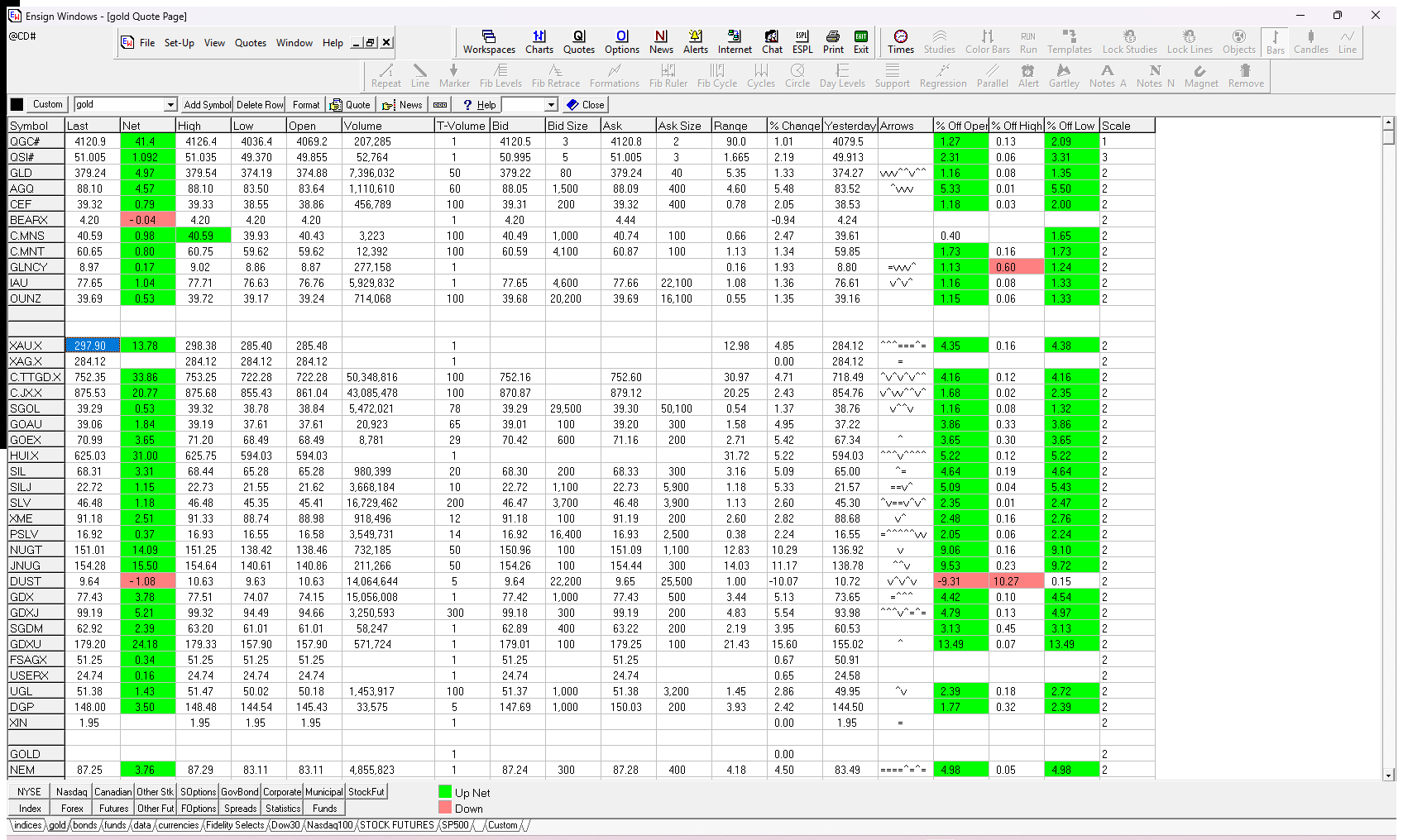This screenshot has width=1403, height=840.
Task: Select the XAU.X last price cell
Action: click(92, 346)
